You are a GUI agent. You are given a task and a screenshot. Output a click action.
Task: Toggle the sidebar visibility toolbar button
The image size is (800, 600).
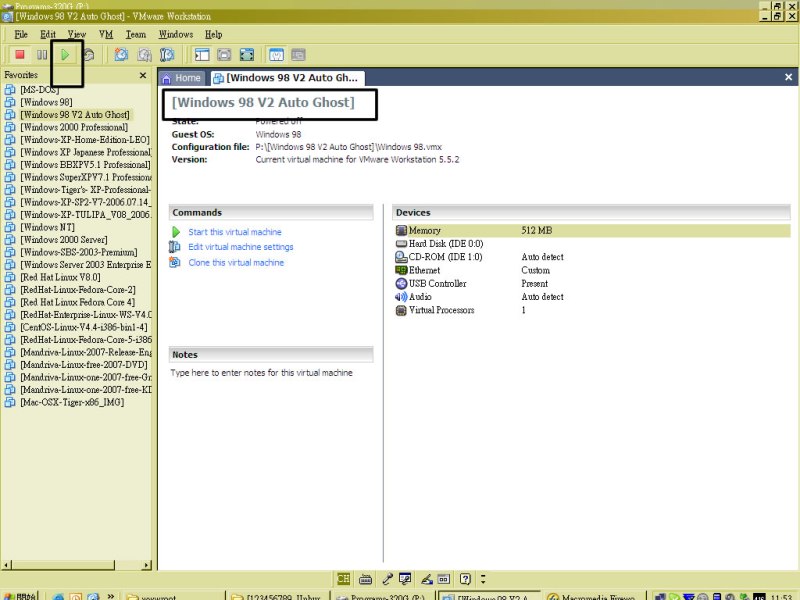point(201,54)
